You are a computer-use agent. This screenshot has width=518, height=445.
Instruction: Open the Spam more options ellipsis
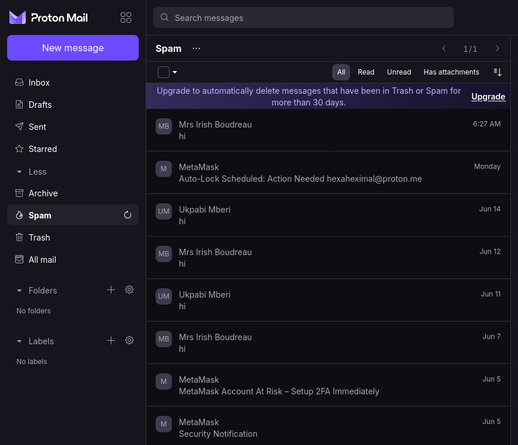pyautogui.click(x=196, y=48)
